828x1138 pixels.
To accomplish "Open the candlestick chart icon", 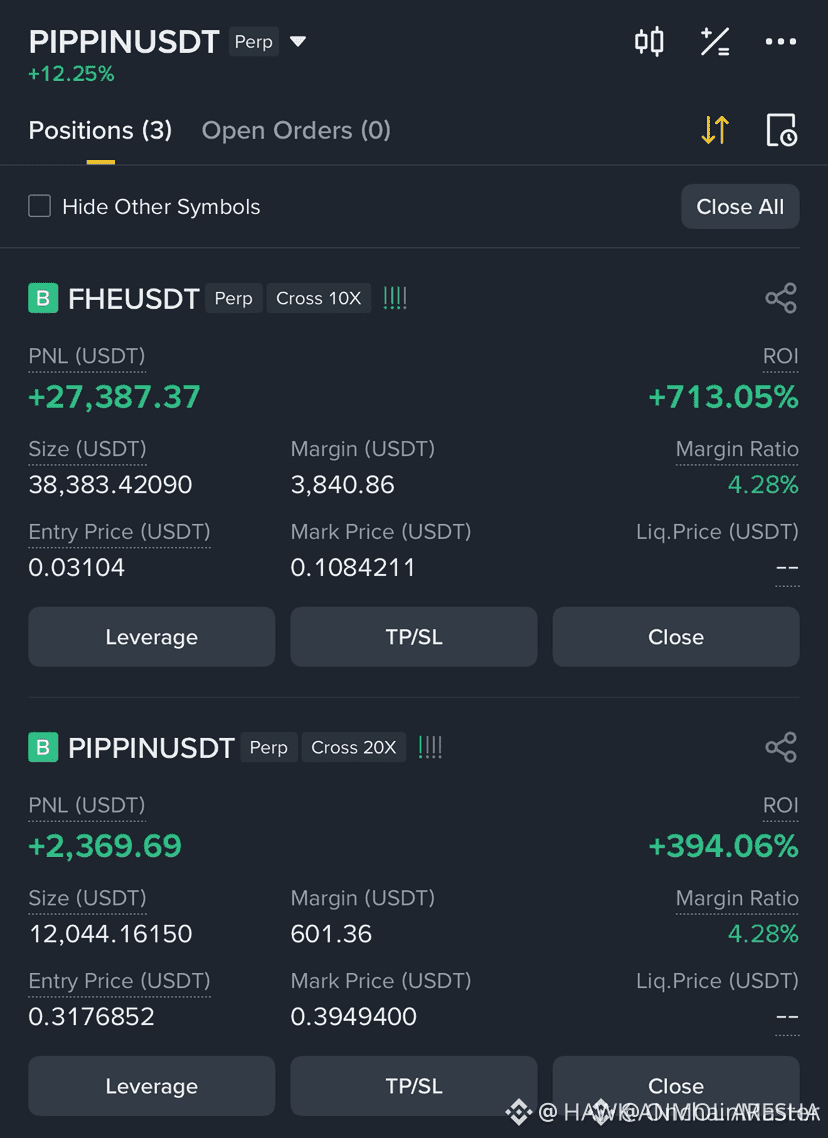I will [x=649, y=41].
